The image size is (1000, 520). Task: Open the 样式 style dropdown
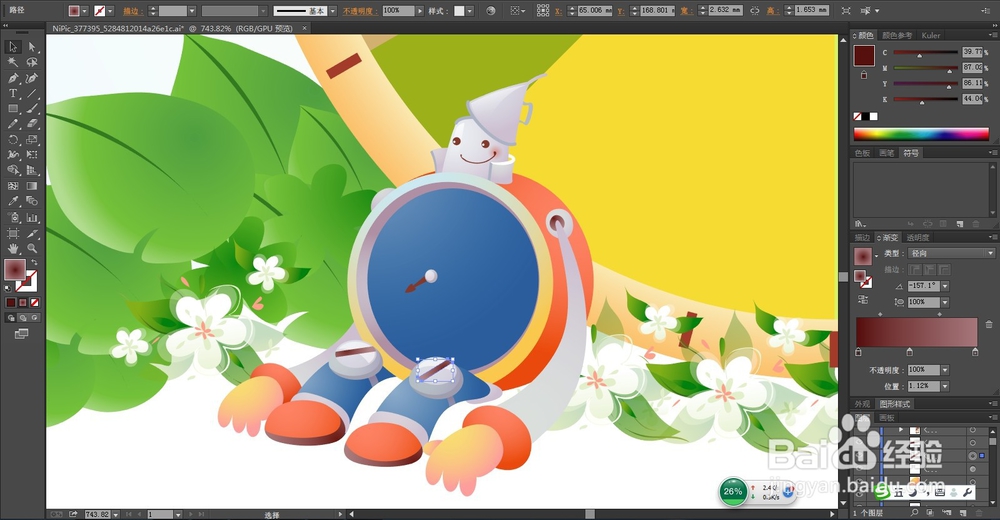click(470, 11)
